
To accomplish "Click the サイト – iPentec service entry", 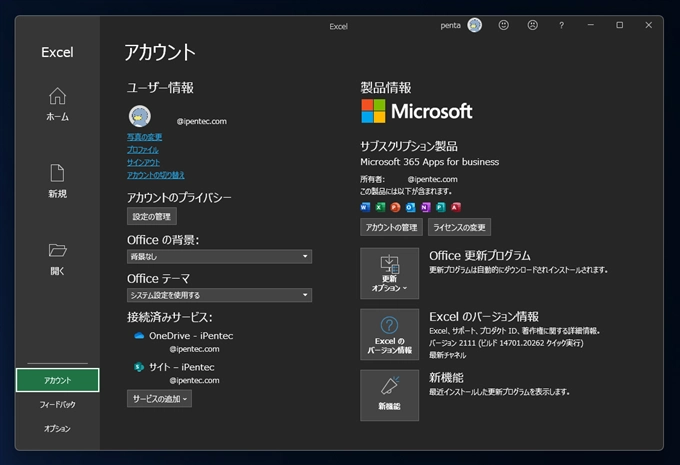I will pyautogui.click(x=182, y=367).
